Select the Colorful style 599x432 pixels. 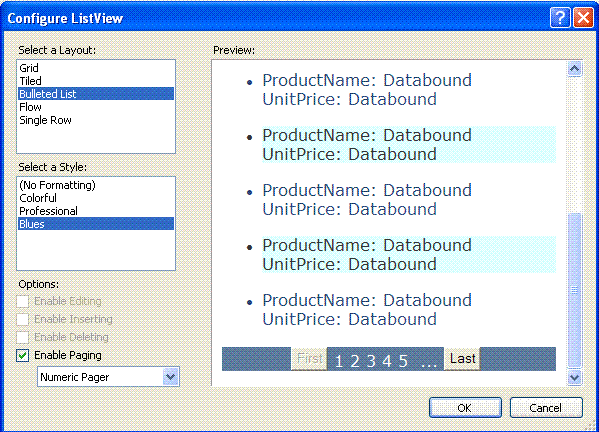pos(96,198)
